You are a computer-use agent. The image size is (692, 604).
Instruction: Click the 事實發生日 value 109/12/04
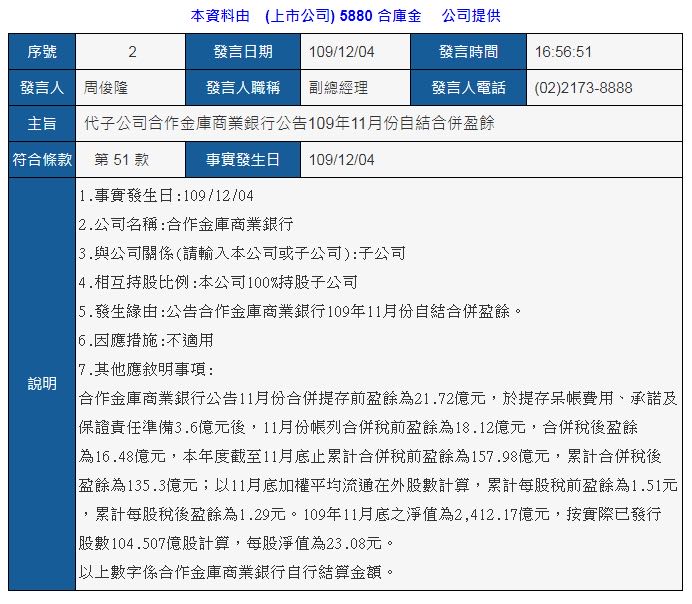(x=342, y=159)
